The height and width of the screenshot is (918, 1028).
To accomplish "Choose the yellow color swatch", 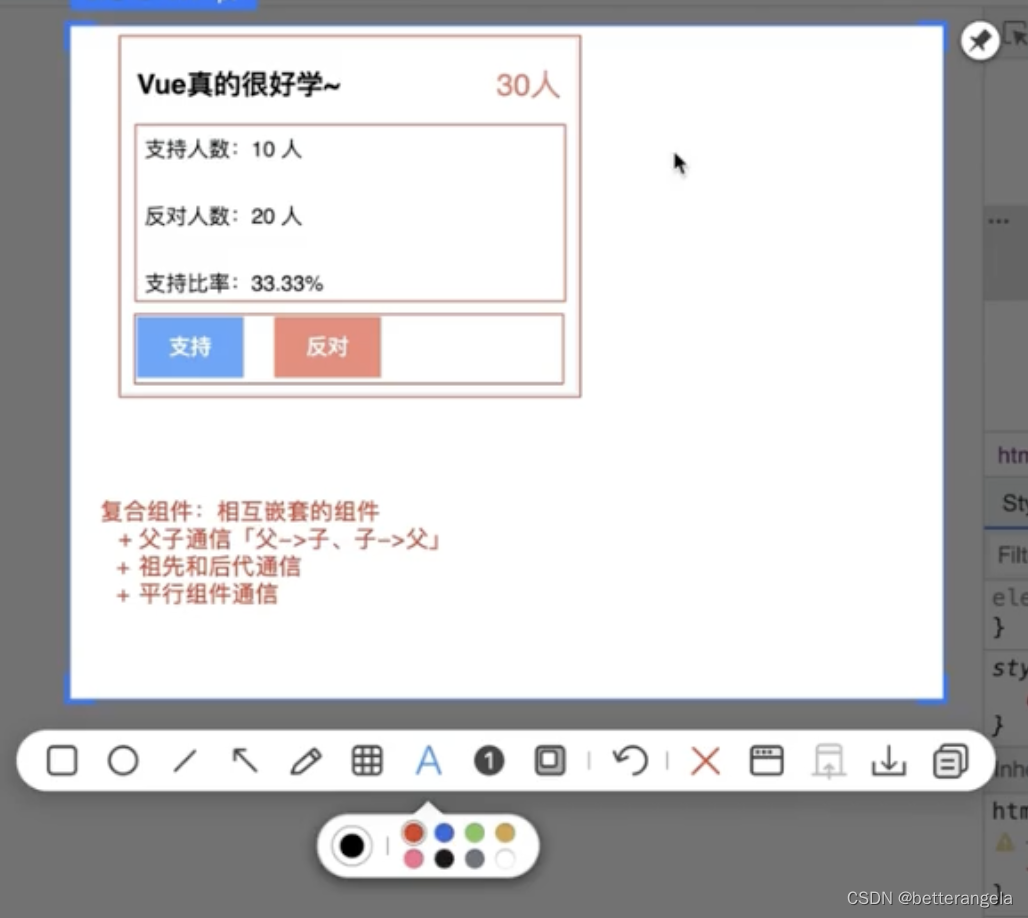I will tap(505, 833).
